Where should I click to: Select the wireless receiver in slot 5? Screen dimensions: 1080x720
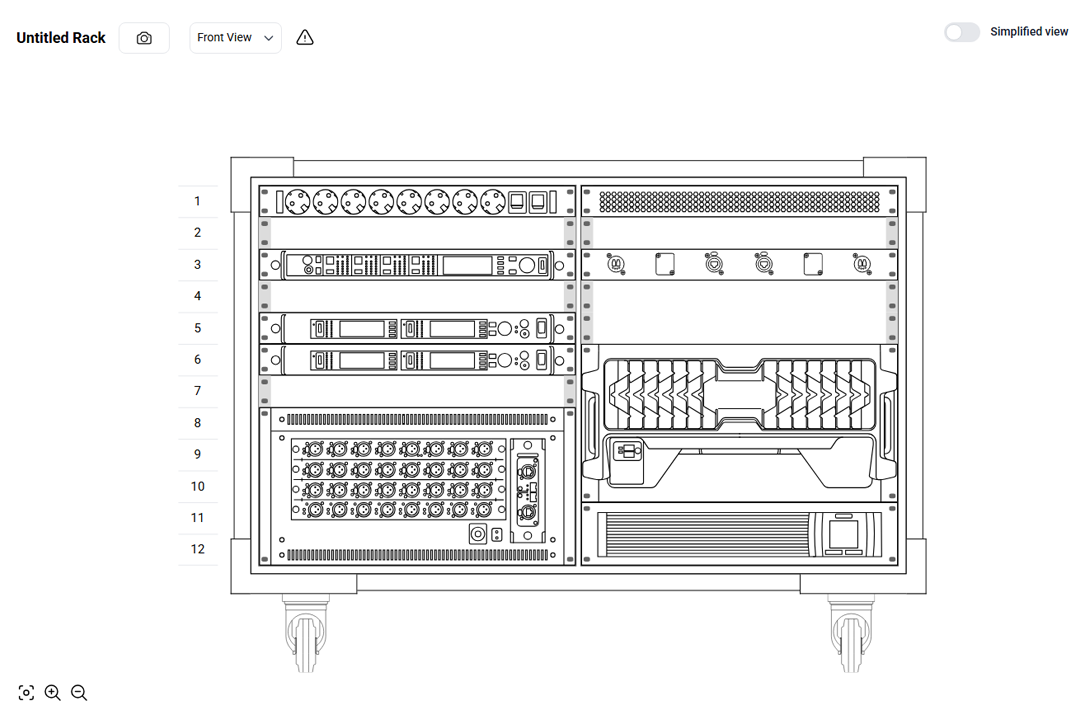point(417,328)
